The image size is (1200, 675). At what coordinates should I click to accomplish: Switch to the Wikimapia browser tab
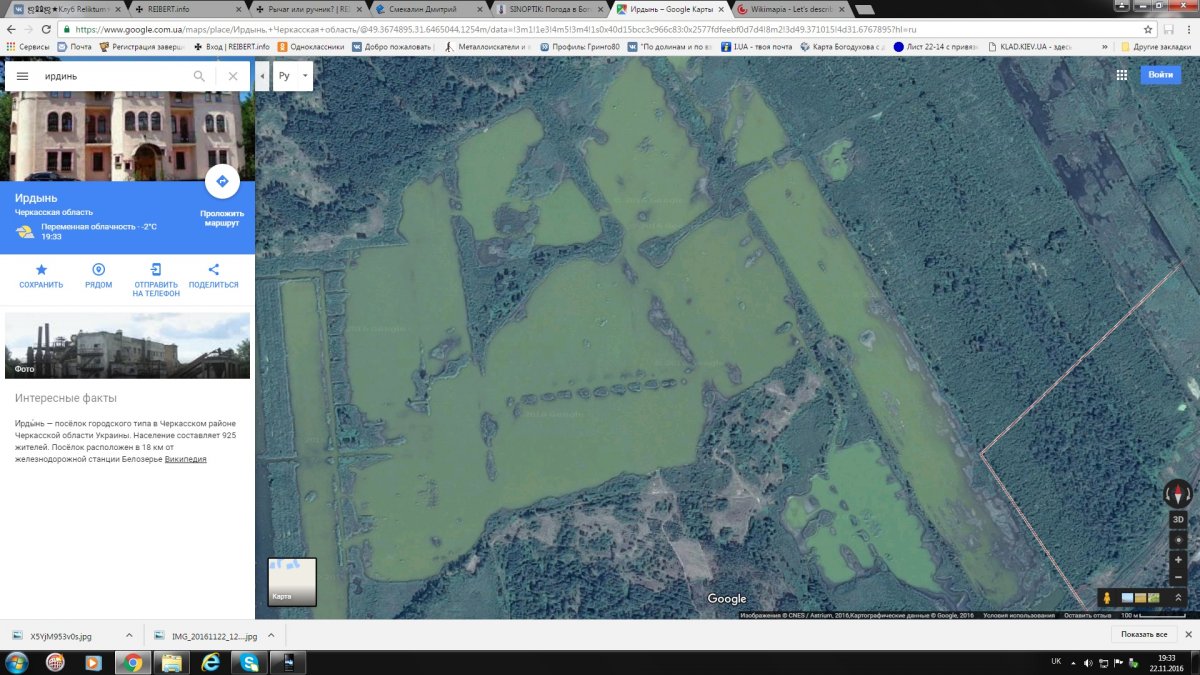tap(785, 9)
